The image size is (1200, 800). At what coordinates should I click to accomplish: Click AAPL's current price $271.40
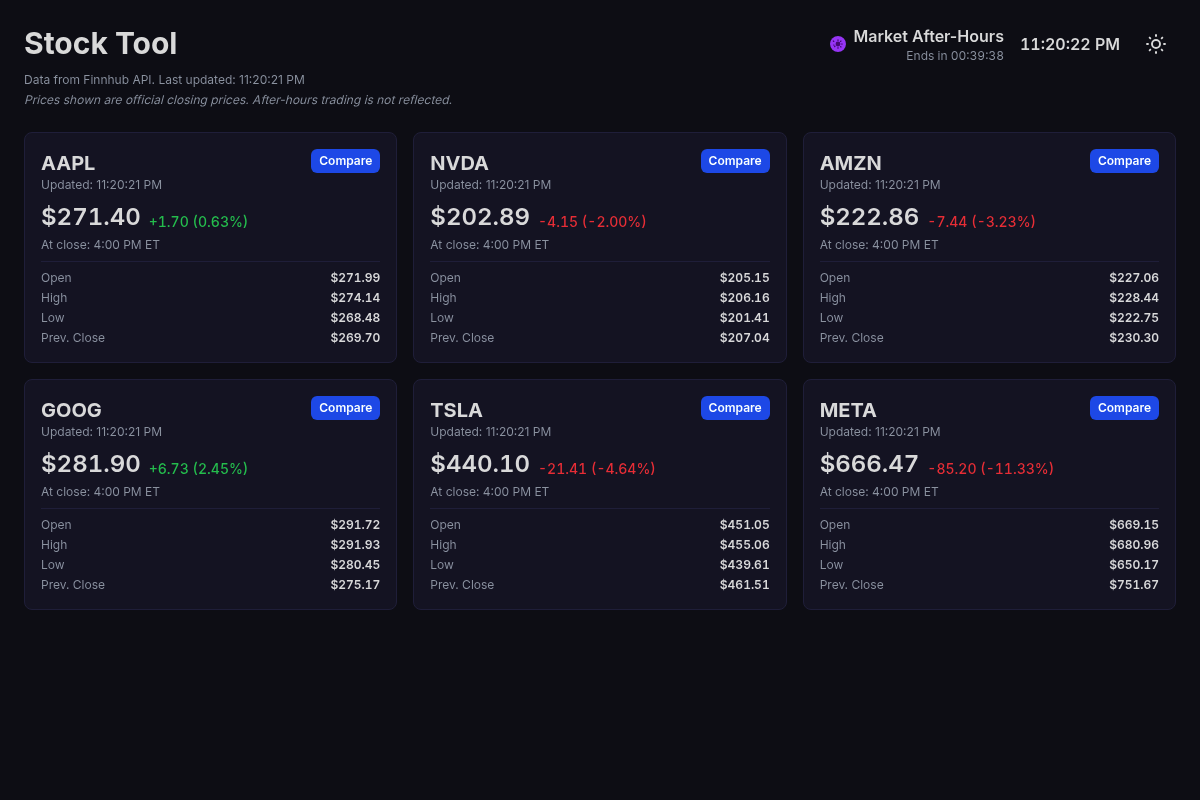pyautogui.click(x=91, y=217)
